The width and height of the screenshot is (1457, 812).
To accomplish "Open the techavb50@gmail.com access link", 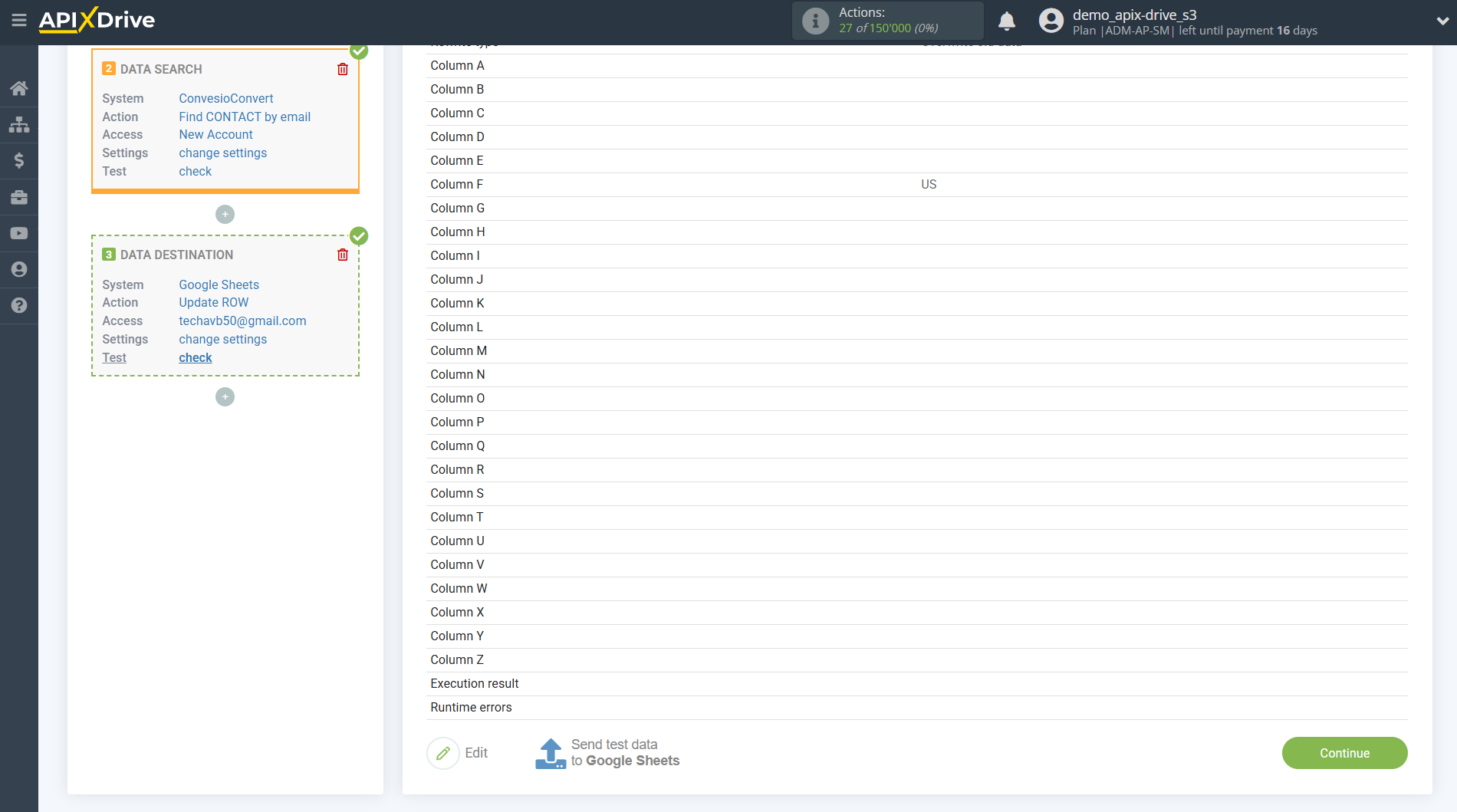I will point(242,321).
